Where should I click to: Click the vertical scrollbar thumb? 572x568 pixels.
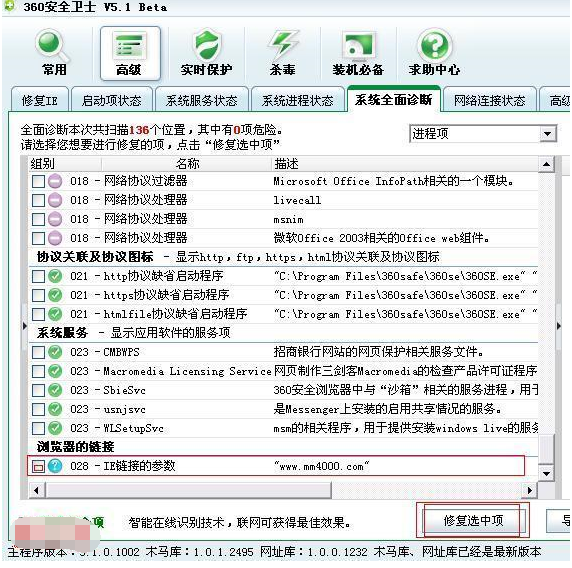click(x=546, y=448)
